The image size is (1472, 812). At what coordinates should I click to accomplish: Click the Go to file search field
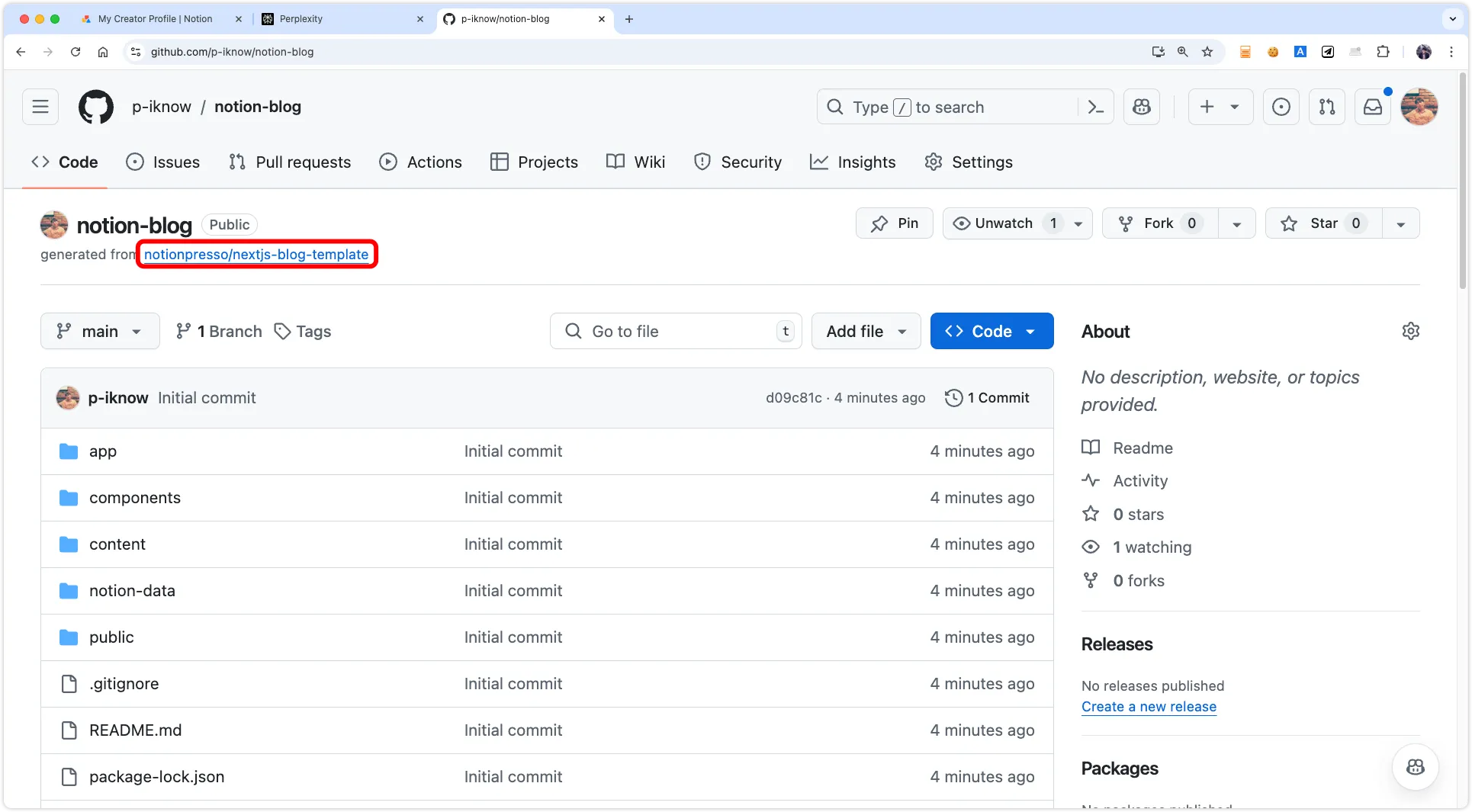675,331
